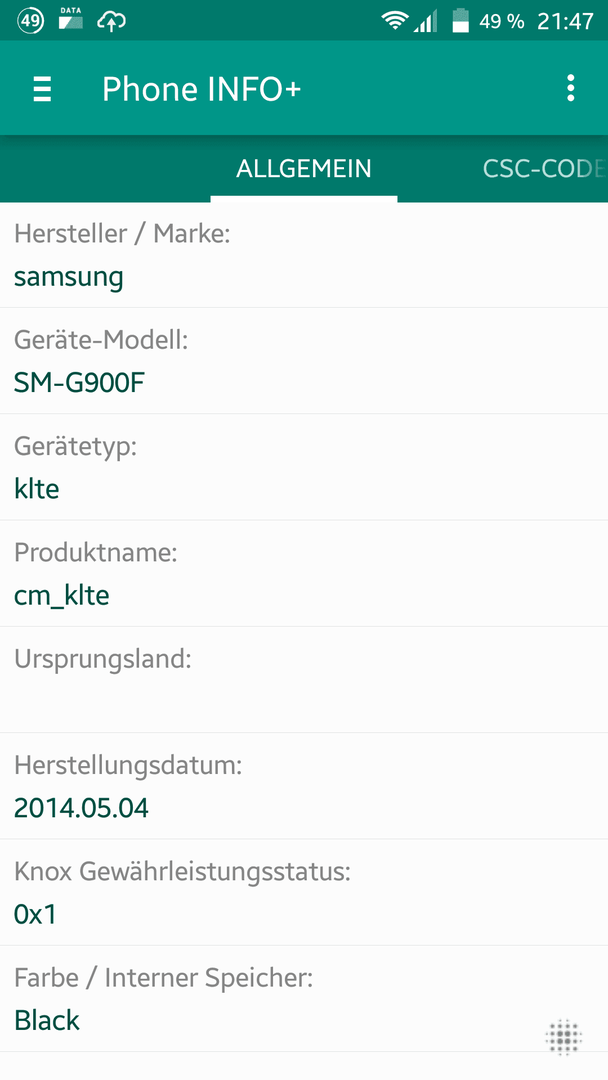
Task: Select the Geräte-Modell SM-G900F row
Action: pyautogui.click(x=304, y=361)
